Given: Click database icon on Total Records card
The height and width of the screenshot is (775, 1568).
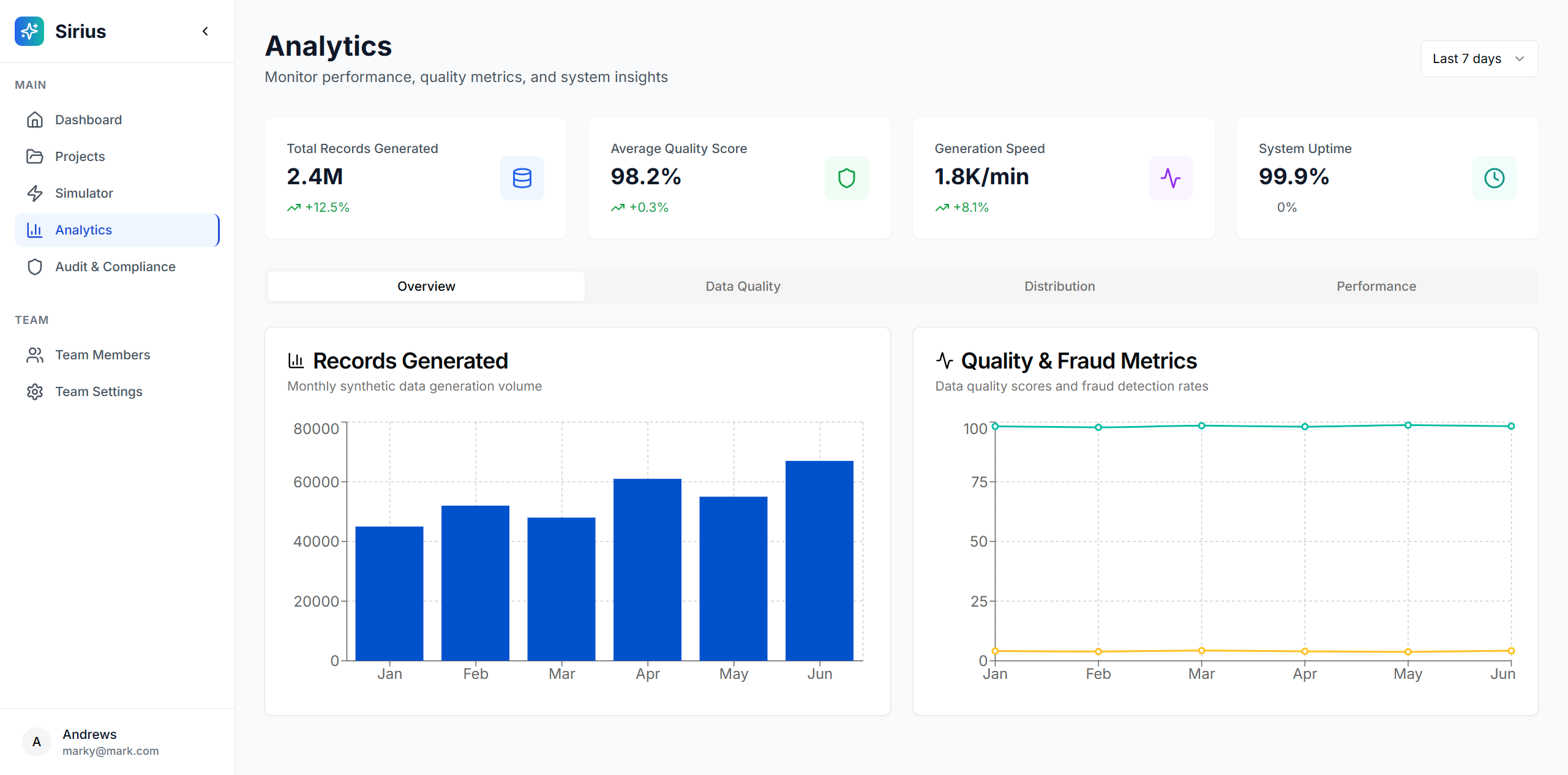Looking at the screenshot, I should click(x=522, y=178).
